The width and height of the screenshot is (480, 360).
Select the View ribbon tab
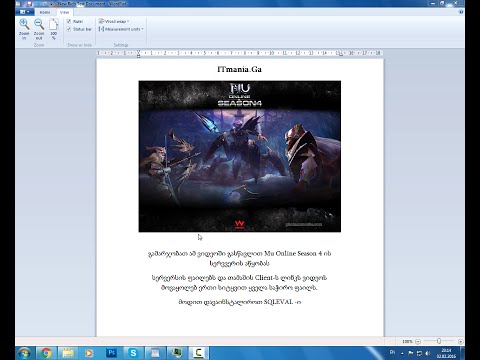point(64,12)
